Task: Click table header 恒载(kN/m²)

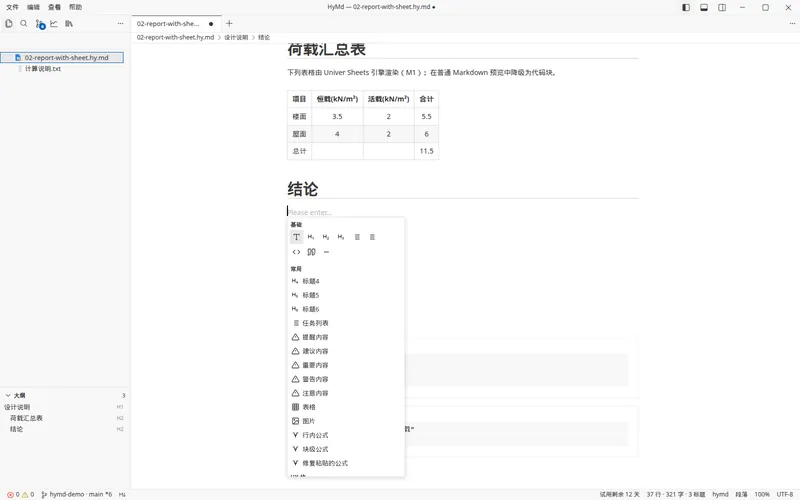Action: 337,99
